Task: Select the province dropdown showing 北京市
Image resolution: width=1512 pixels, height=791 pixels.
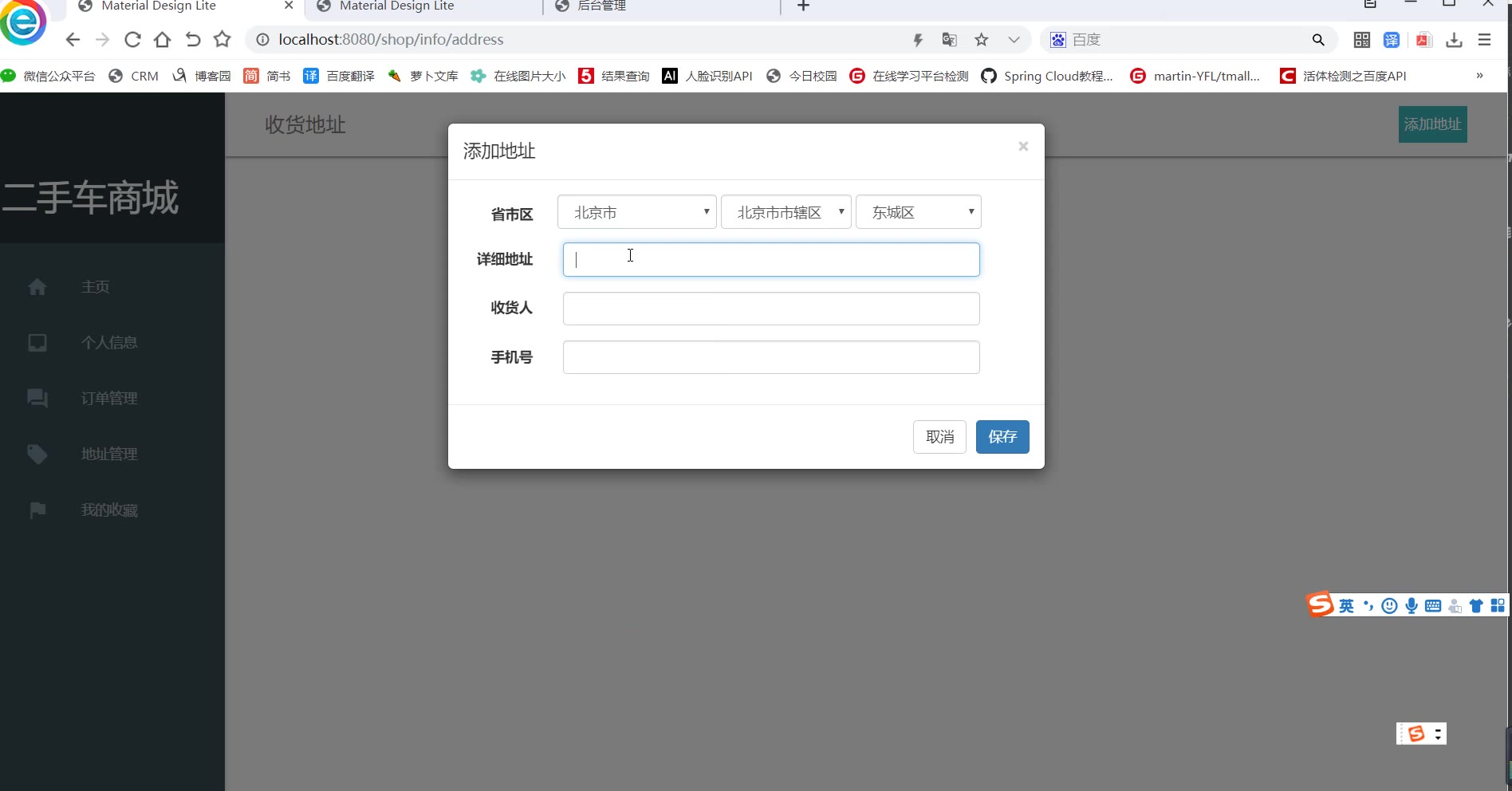Action: (x=637, y=212)
